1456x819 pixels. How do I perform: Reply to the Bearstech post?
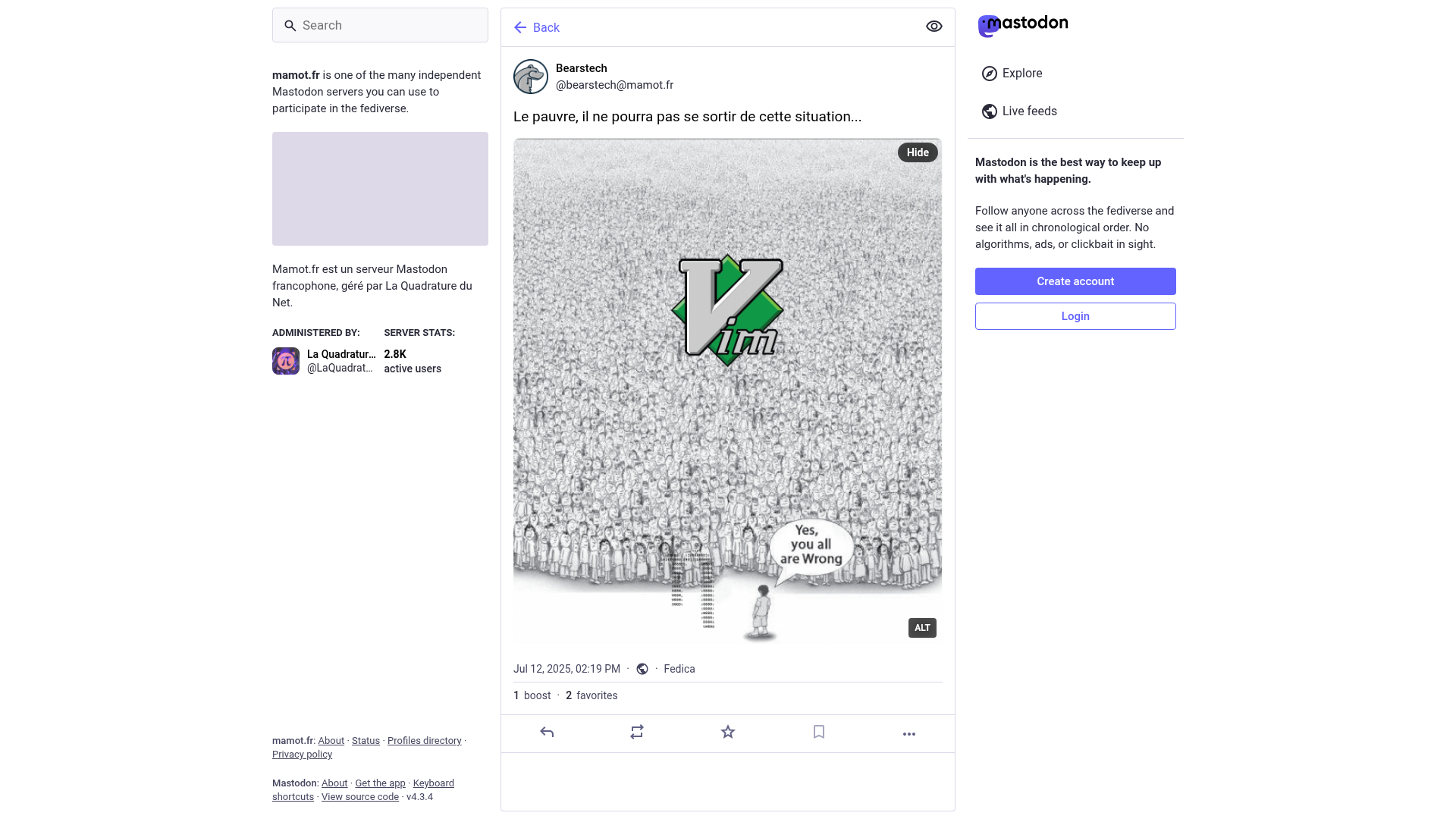547,733
